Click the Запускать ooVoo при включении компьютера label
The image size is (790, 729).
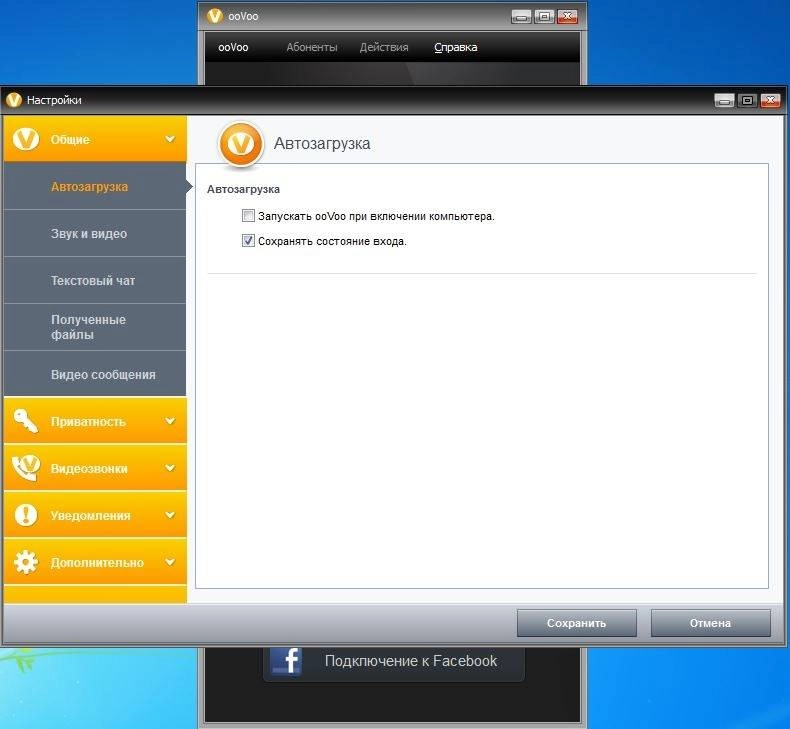[376, 216]
